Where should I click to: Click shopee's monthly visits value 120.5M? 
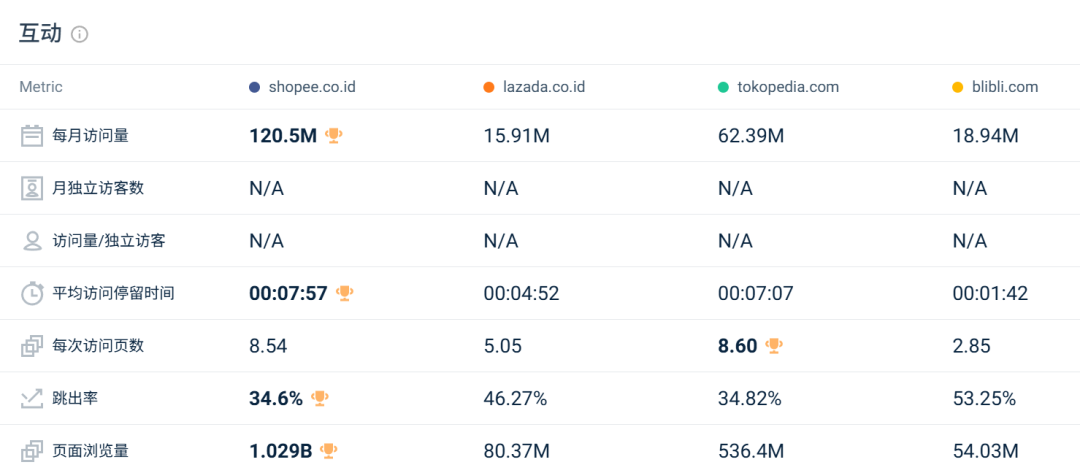283,136
